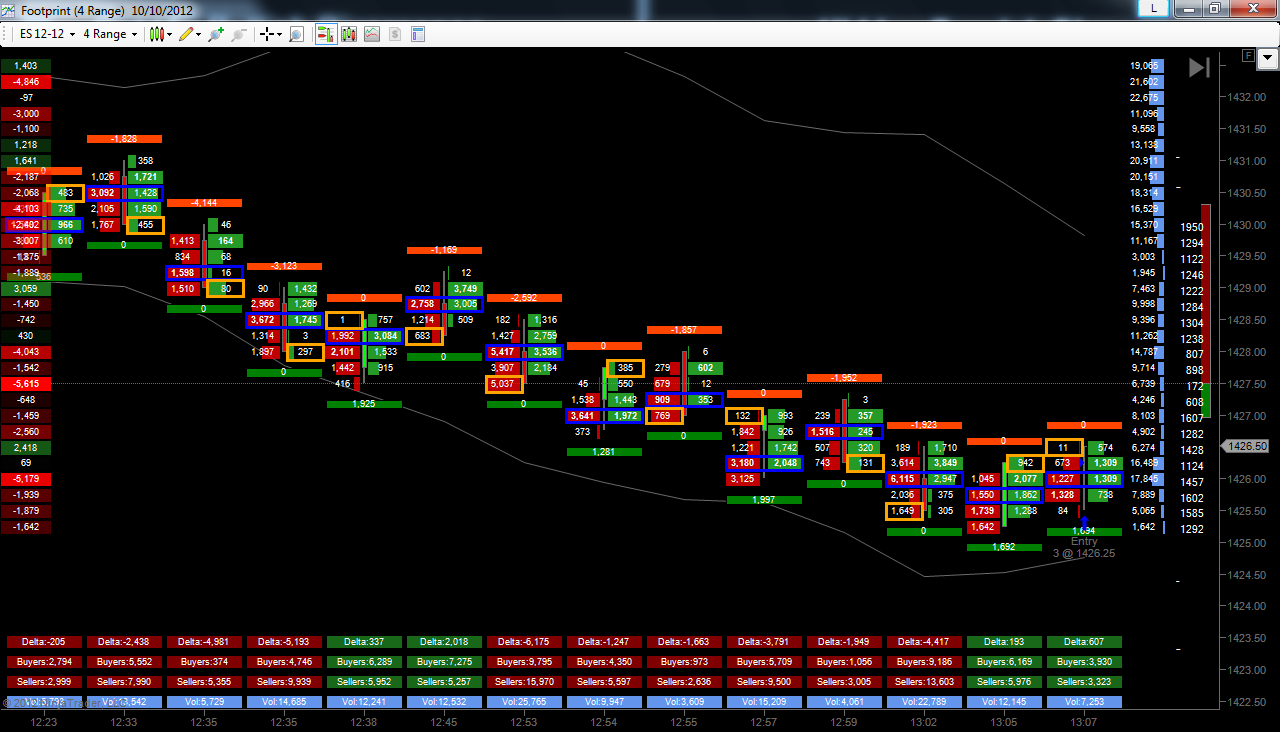Screen dimensions: 1280x732
Task: Click the 12:45 time axis label
Action: coord(444,720)
